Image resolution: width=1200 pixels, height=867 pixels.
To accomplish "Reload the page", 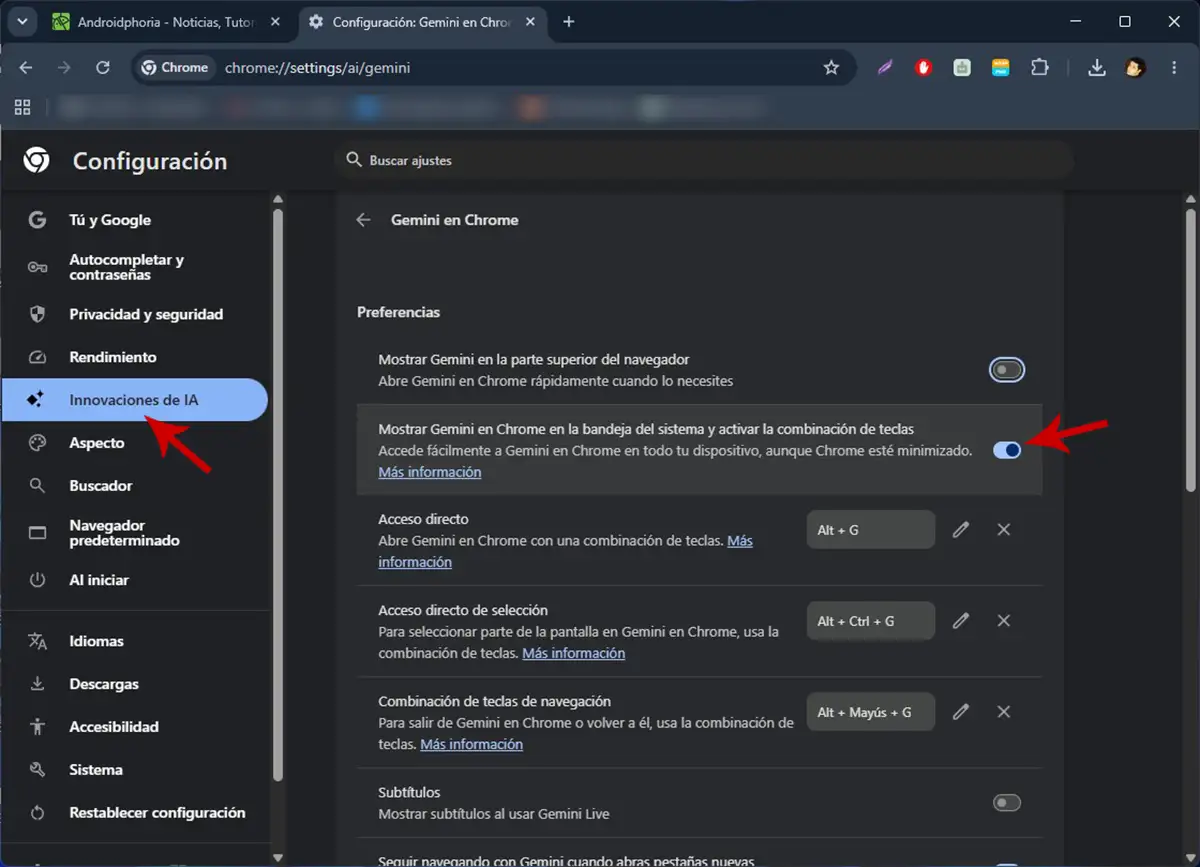I will (x=102, y=68).
